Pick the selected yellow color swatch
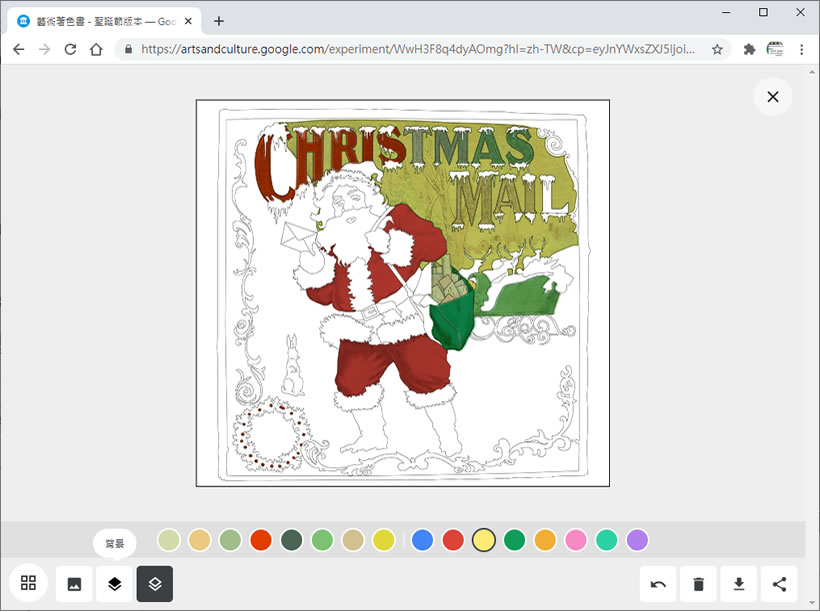820x612 pixels. (484, 540)
